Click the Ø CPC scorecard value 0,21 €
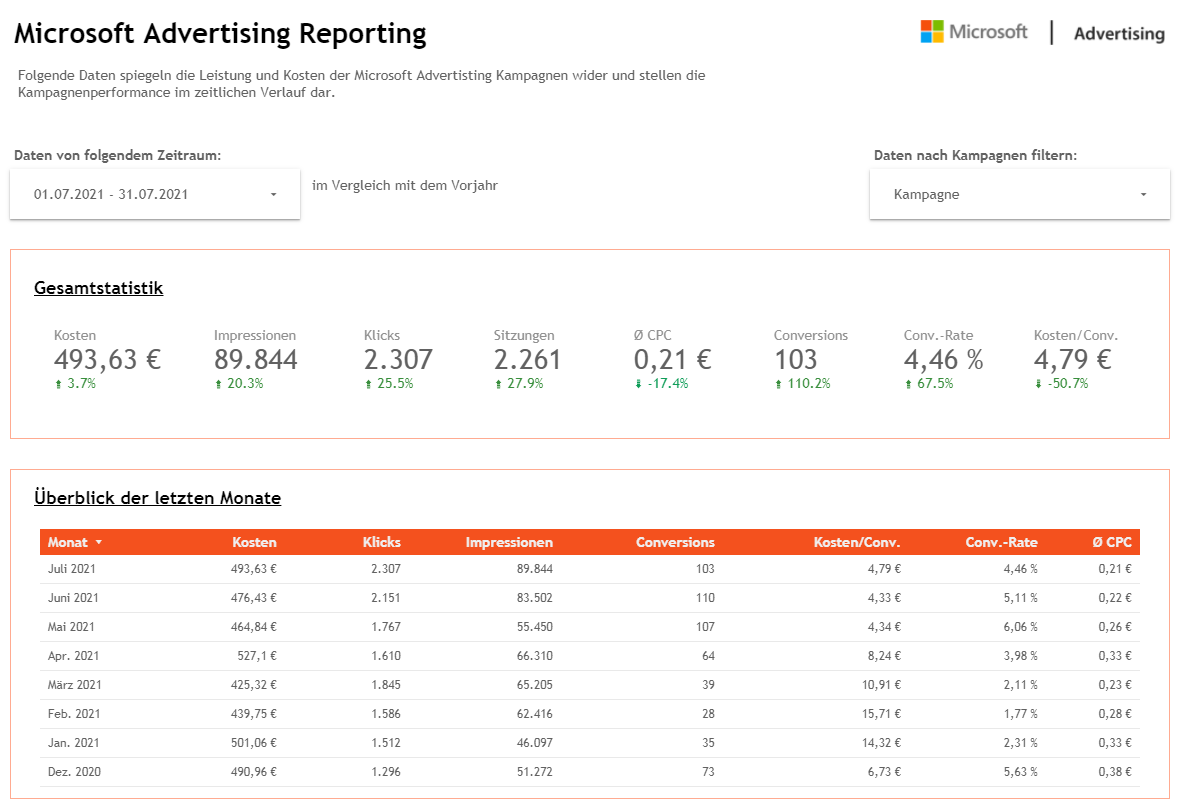The width and height of the screenshot is (1178, 806). (x=672, y=360)
